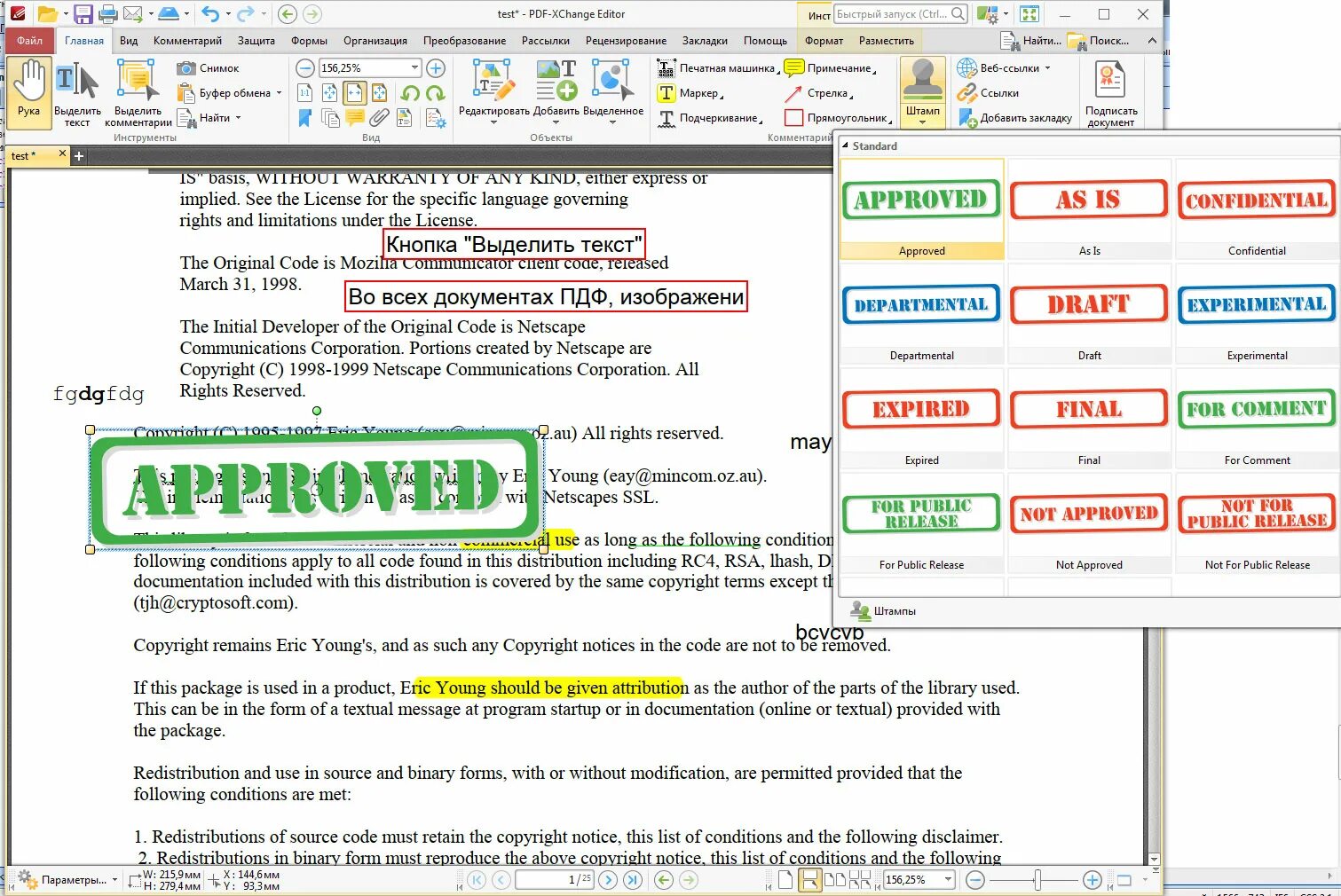The image size is (1341, 896).
Task: Click the Найти… button at top right
Action: pos(1030,41)
